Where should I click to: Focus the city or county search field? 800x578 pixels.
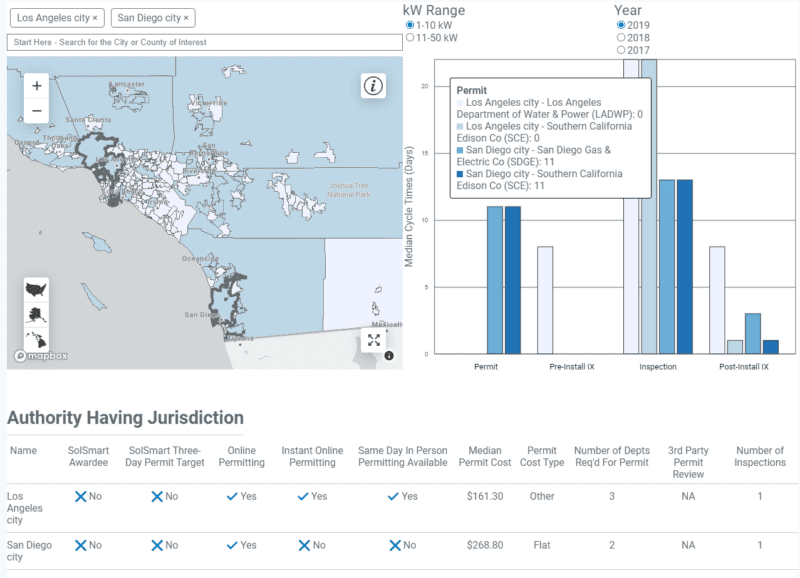coord(205,42)
